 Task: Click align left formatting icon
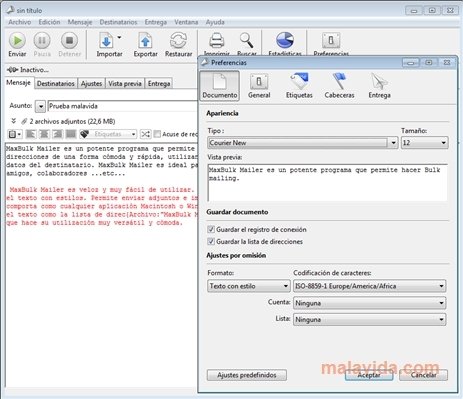click(x=31, y=134)
